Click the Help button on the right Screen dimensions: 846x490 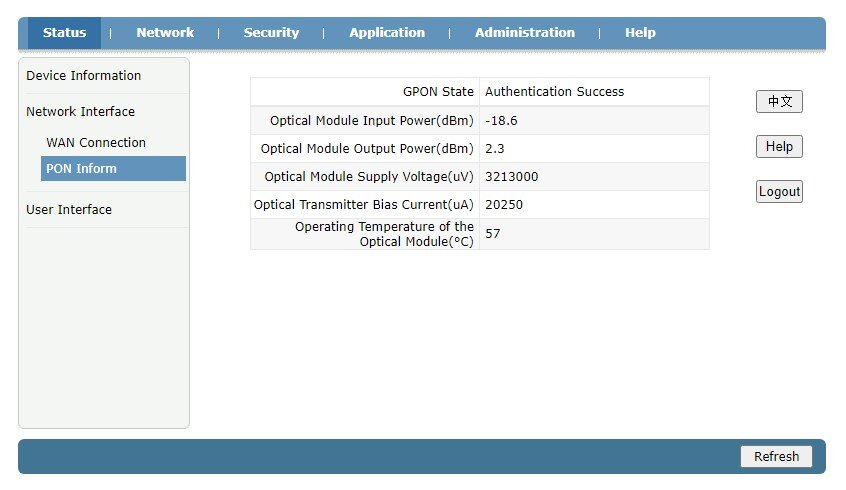tap(779, 147)
